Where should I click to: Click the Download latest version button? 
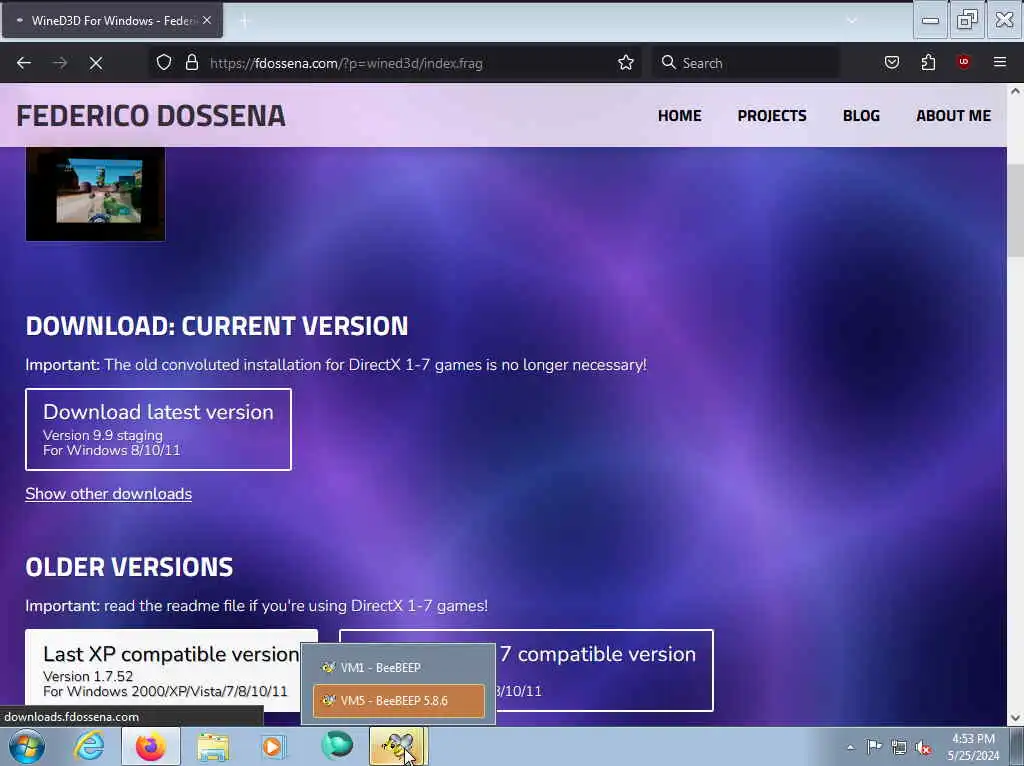(x=158, y=429)
